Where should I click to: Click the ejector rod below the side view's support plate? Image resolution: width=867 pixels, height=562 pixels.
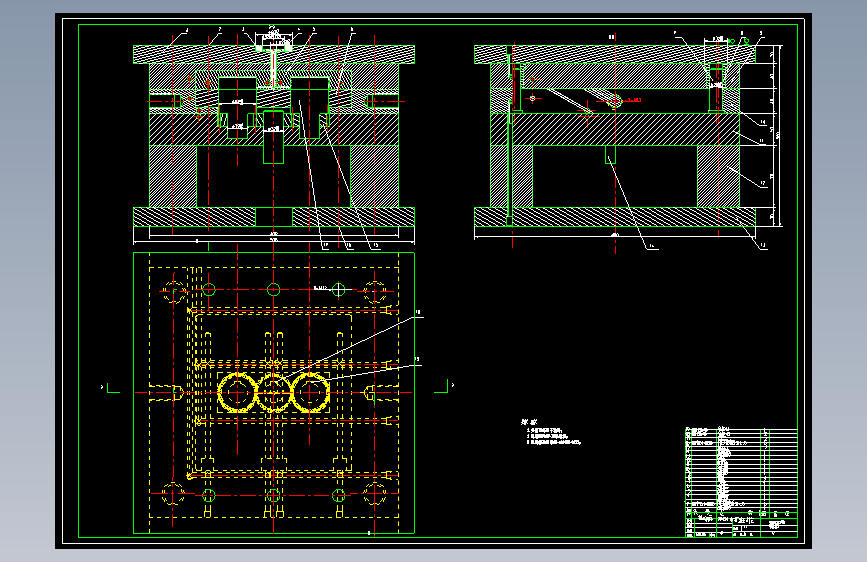pyautogui.click(x=610, y=154)
